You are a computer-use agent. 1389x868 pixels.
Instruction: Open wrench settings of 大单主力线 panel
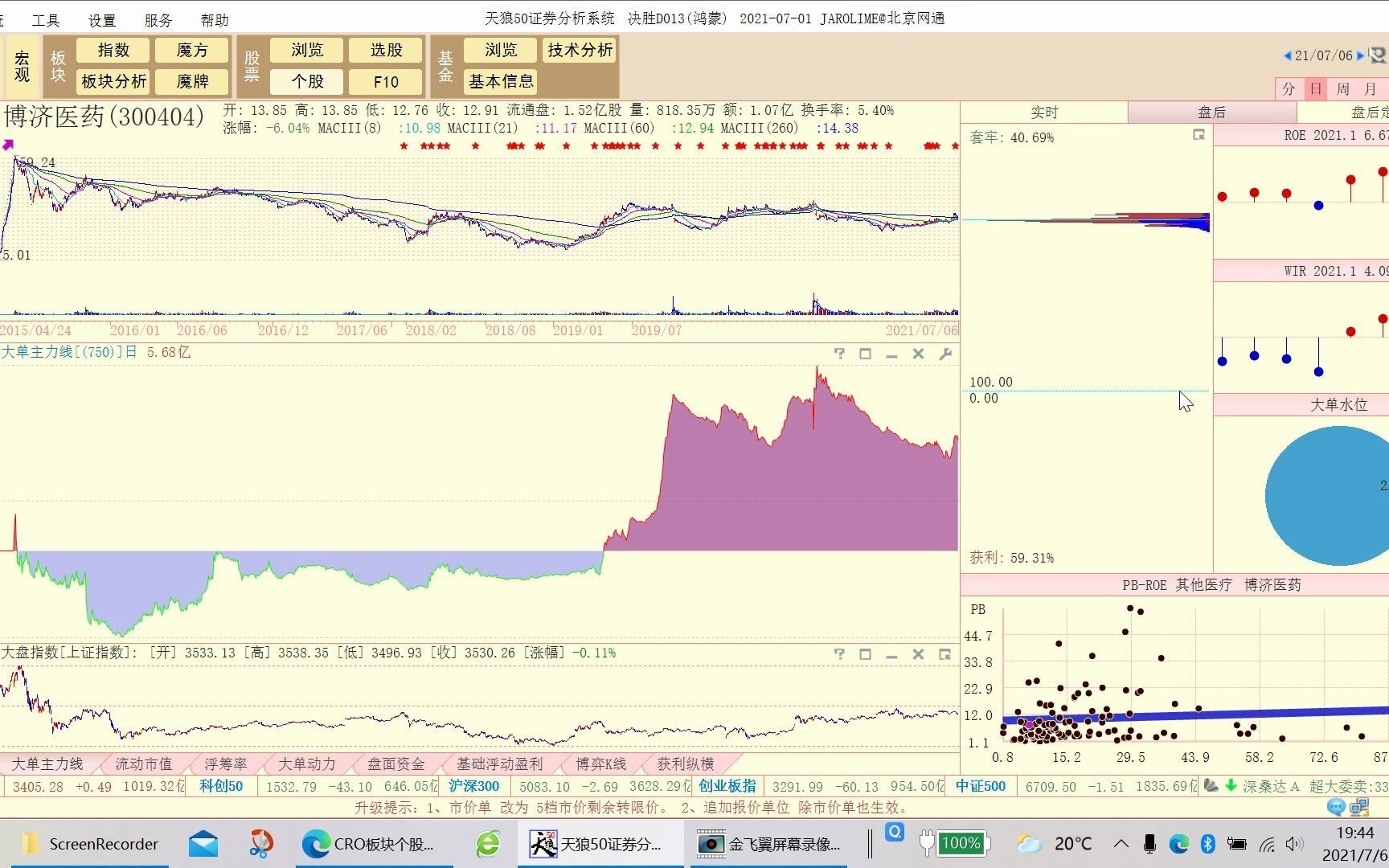pos(944,354)
